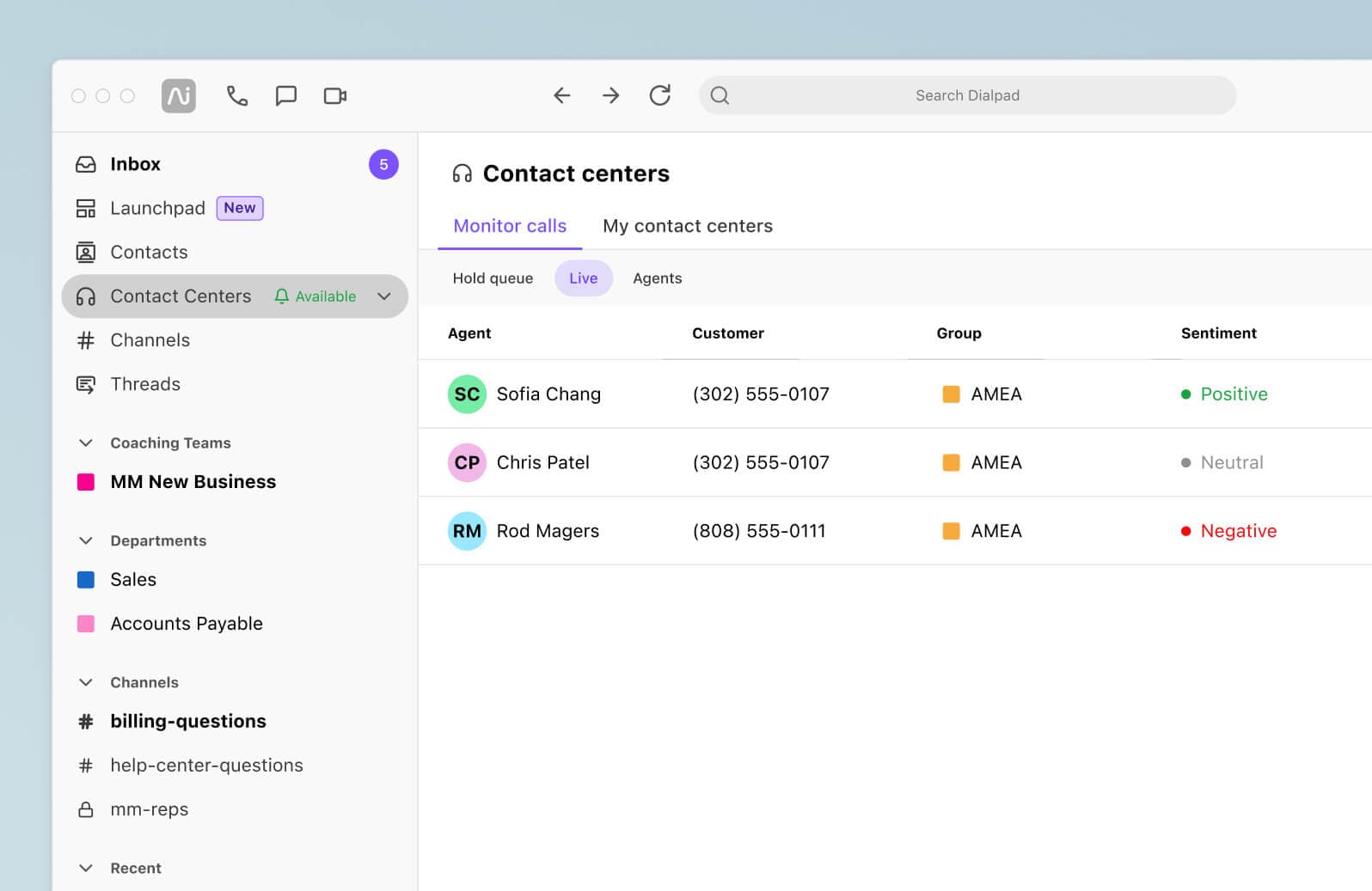Screen dimensions: 1372x891
Task: Start a video meeting icon
Action: click(x=335, y=95)
